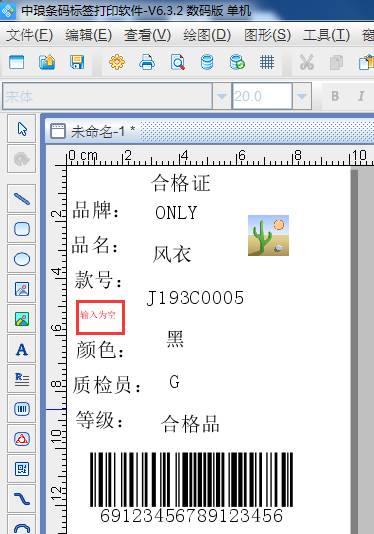The width and height of the screenshot is (374, 534).
Task: Select the arrow pointer tool
Action: [x=22, y=129]
